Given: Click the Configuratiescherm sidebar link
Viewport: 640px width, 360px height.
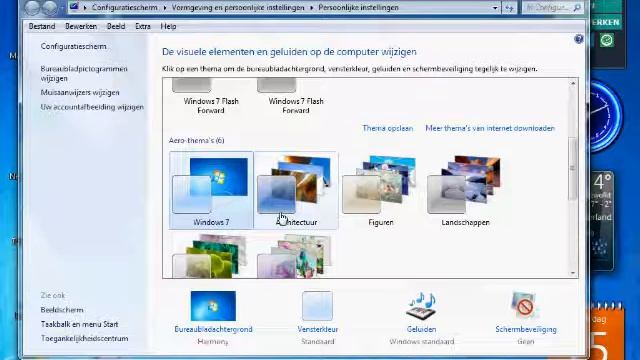Looking at the screenshot, I should click(73, 46).
